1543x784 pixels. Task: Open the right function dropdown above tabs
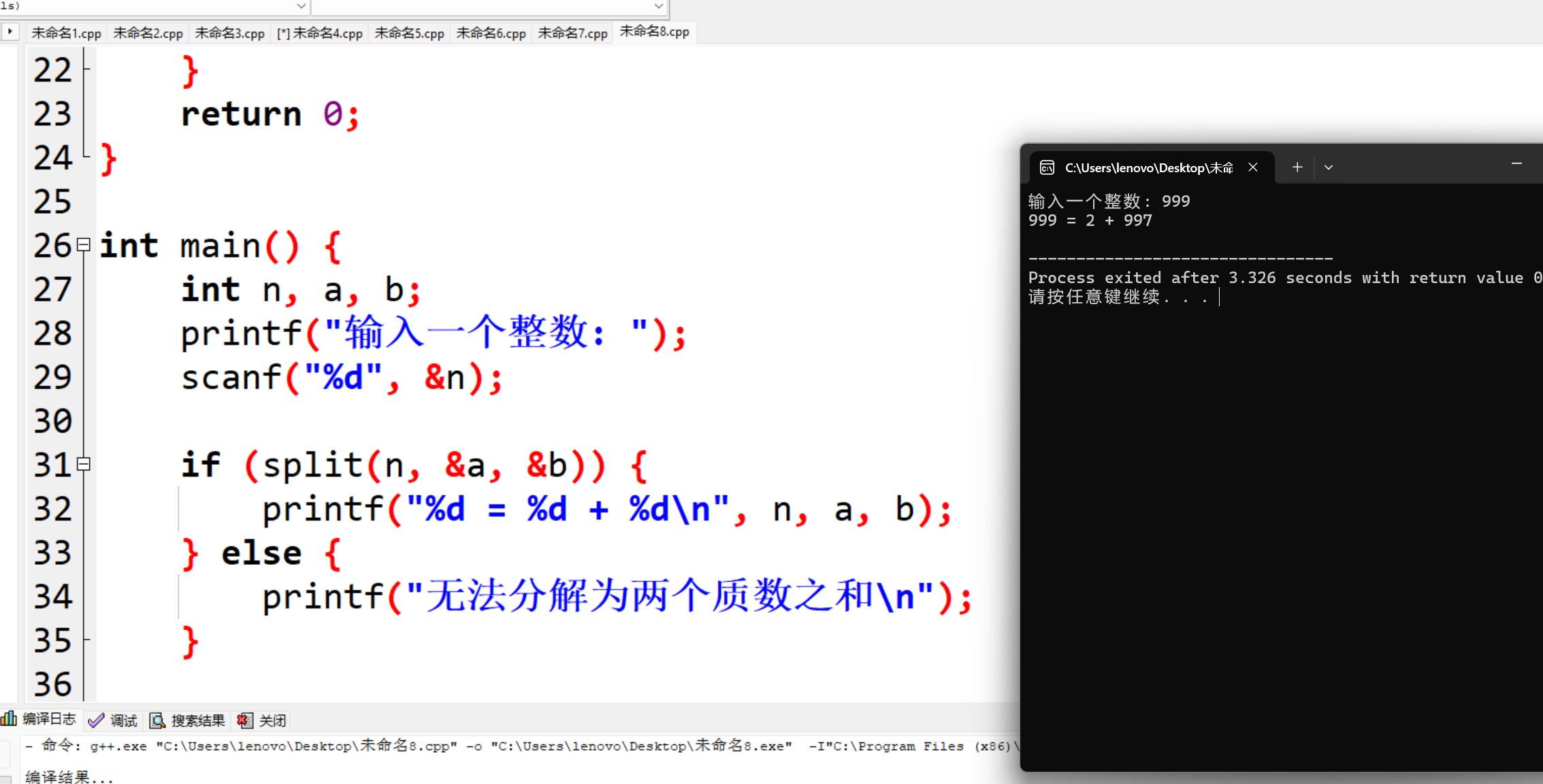tap(658, 6)
